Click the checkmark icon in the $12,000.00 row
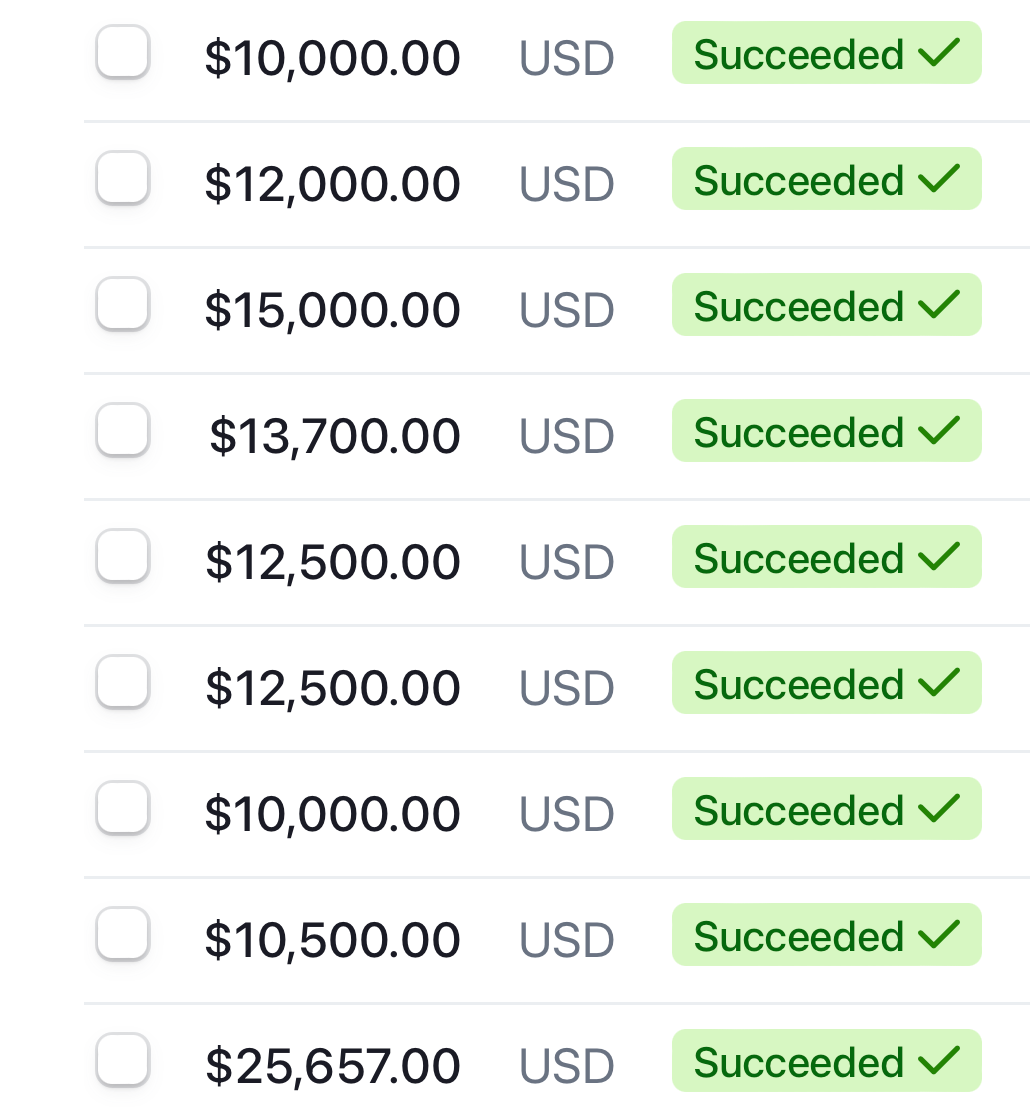This screenshot has width=1030, height=1108. pyautogui.click(x=939, y=180)
